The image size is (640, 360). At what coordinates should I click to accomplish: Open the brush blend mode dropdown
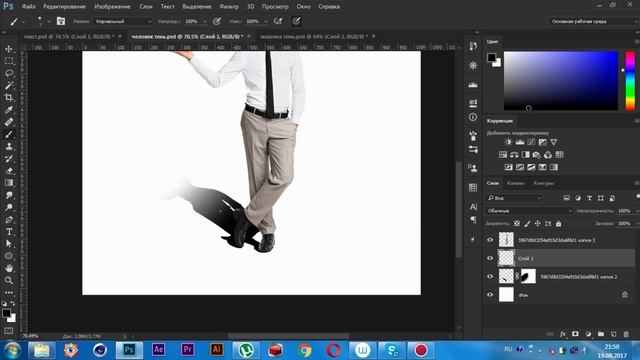(124, 21)
